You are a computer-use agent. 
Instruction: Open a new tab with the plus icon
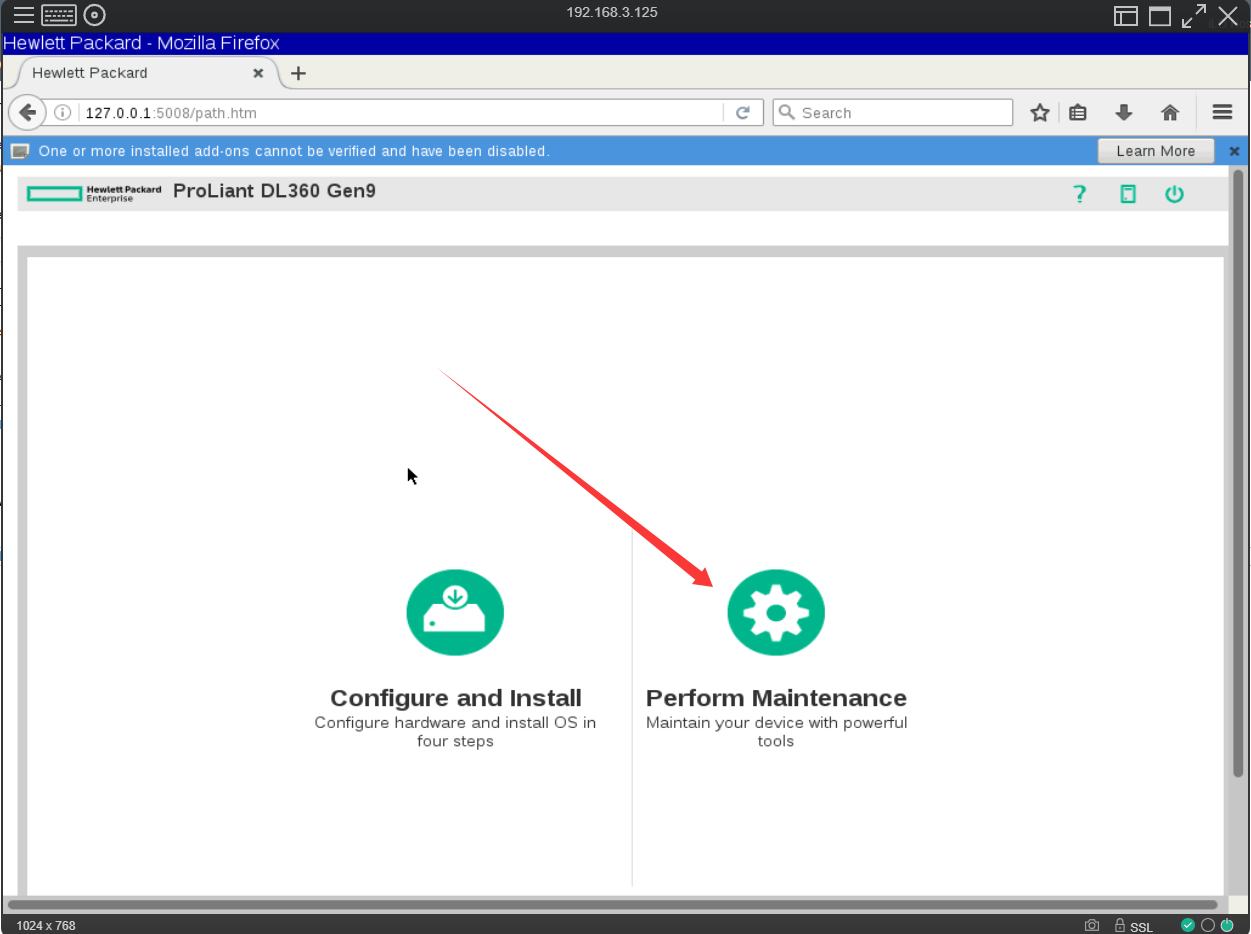pyautogui.click(x=298, y=73)
